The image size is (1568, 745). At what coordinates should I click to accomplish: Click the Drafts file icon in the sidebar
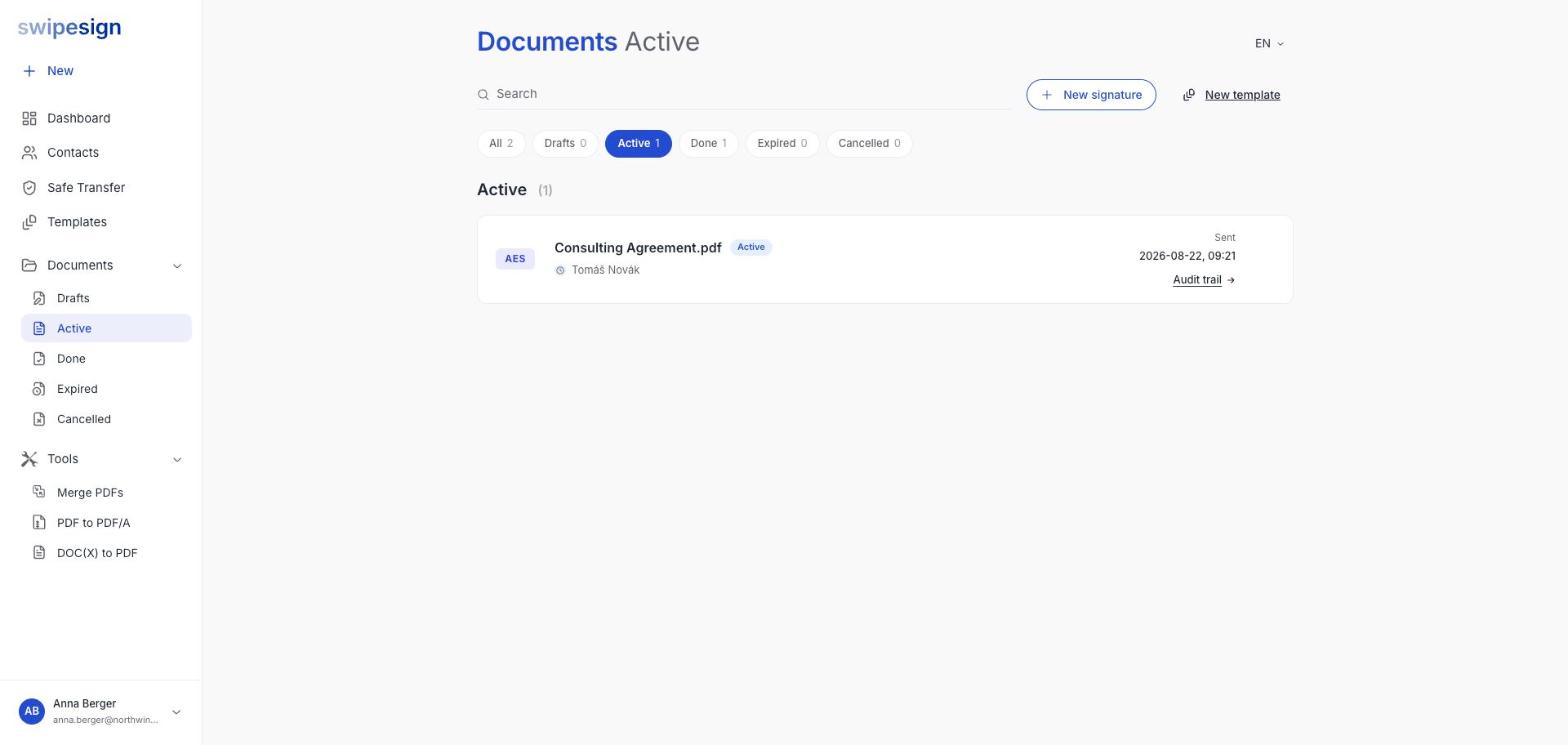[x=39, y=298]
